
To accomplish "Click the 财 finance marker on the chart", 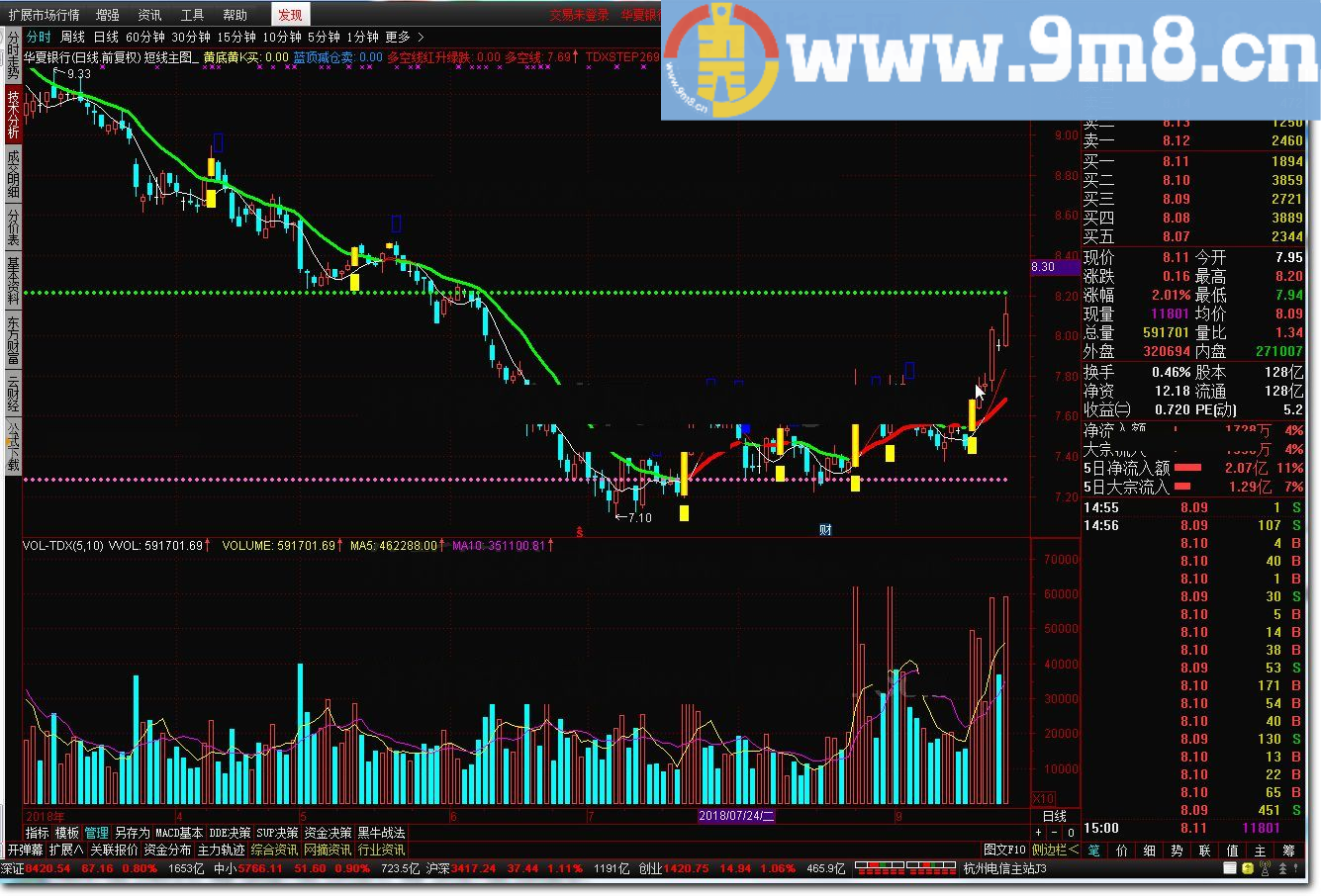I will (825, 530).
